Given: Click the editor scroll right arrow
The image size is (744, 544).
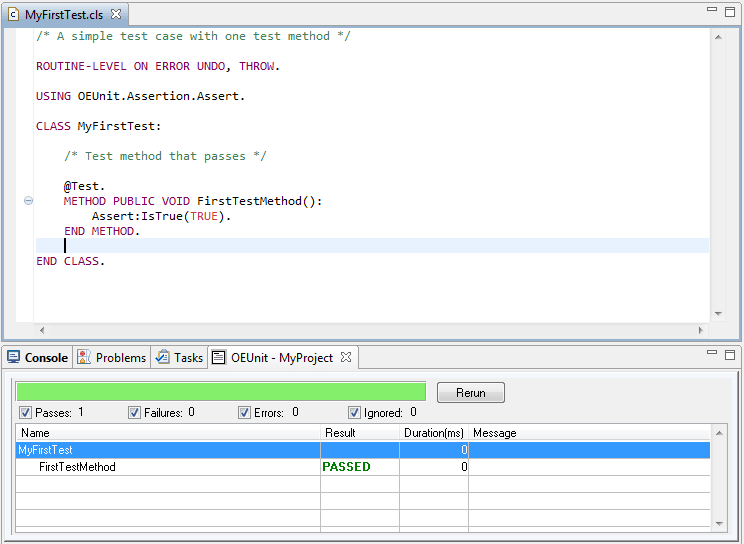Looking at the screenshot, I should coord(701,330).
